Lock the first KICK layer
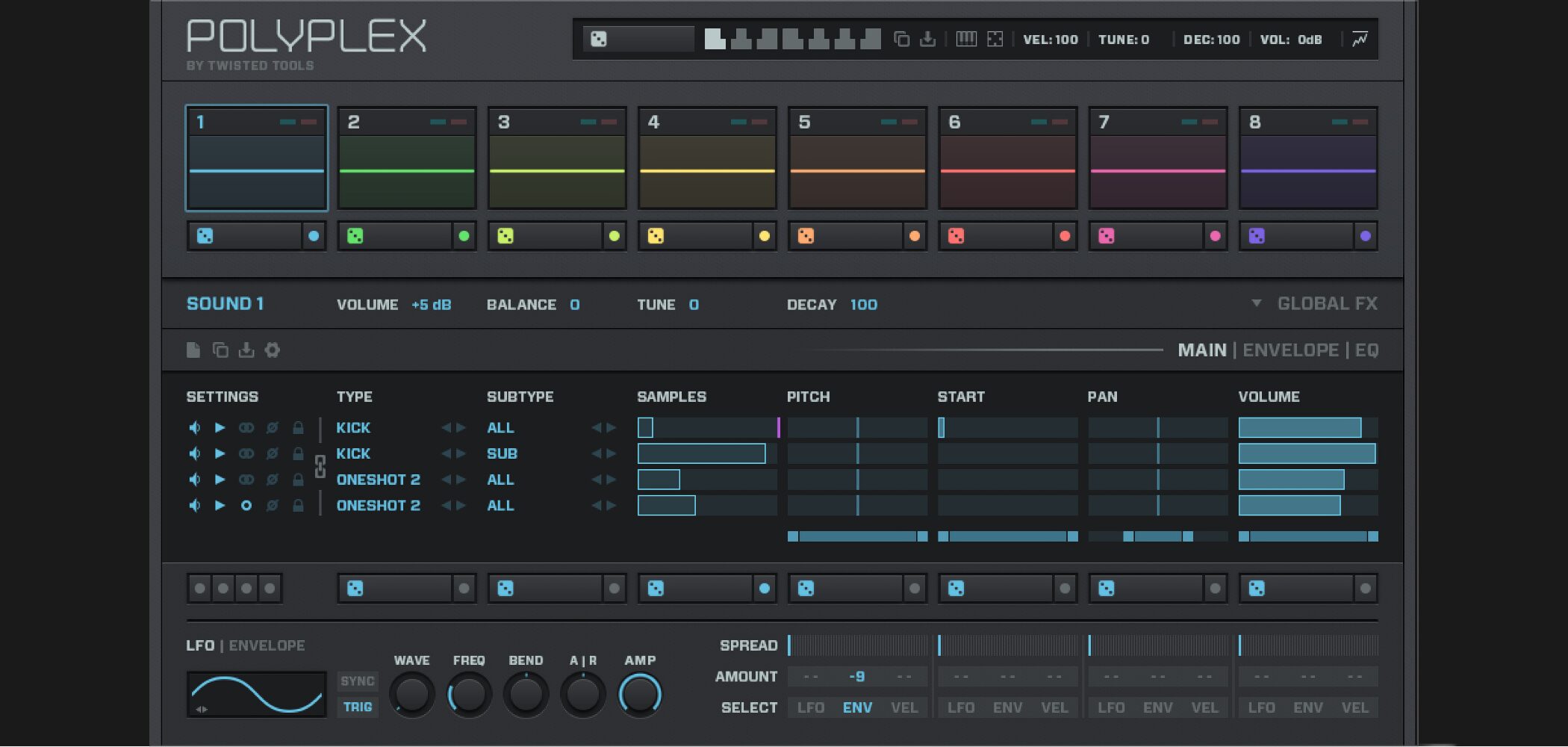 click(x=298, y=427)
